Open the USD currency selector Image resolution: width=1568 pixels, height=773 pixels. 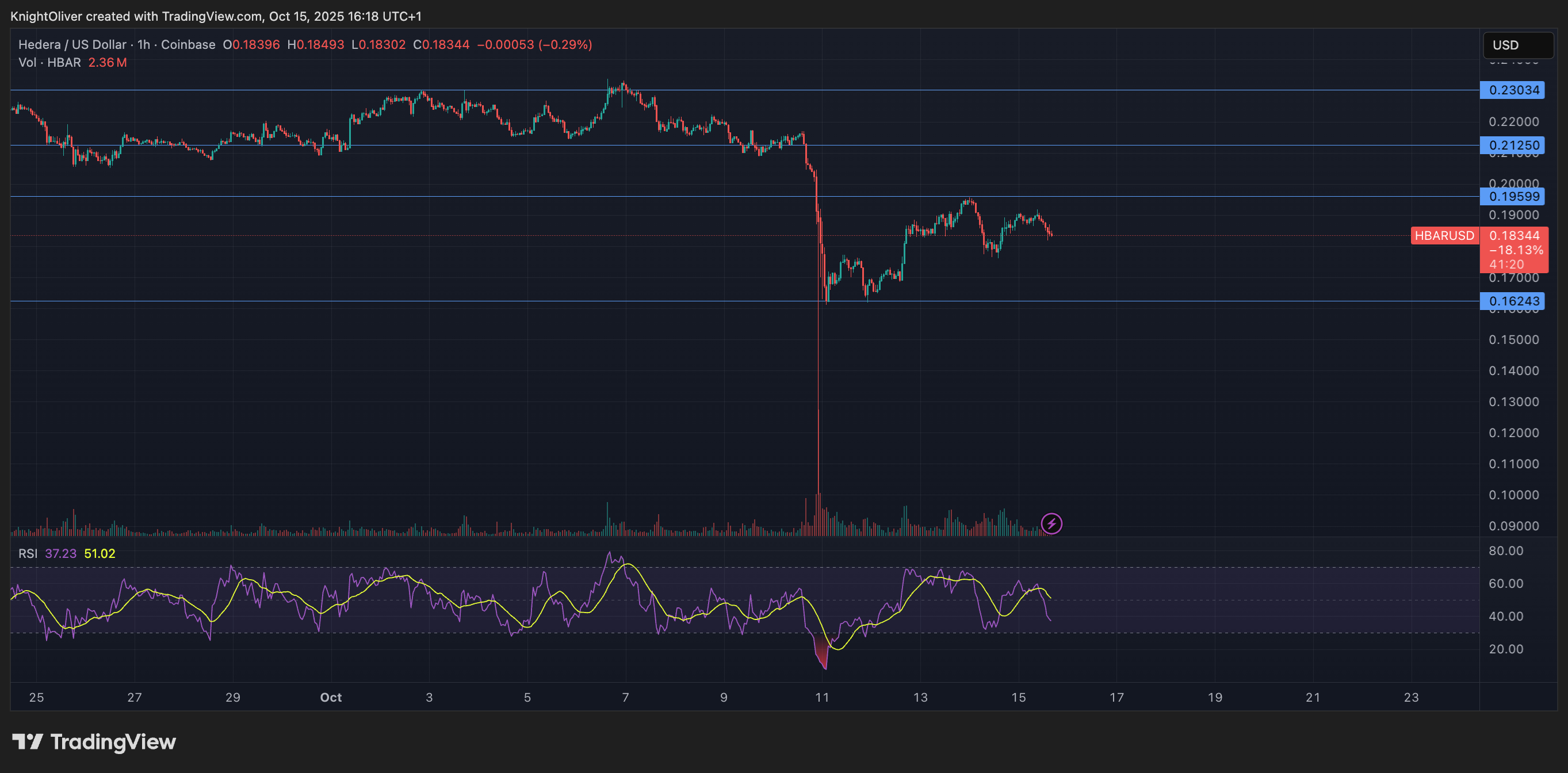[1518, 45]
